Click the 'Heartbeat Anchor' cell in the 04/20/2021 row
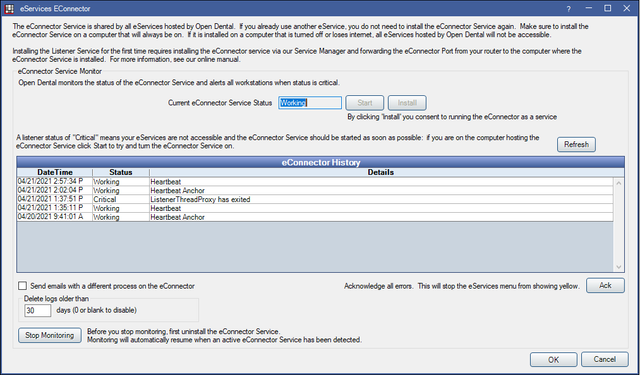This screenshot has height=375, width=640. (381, 217)
